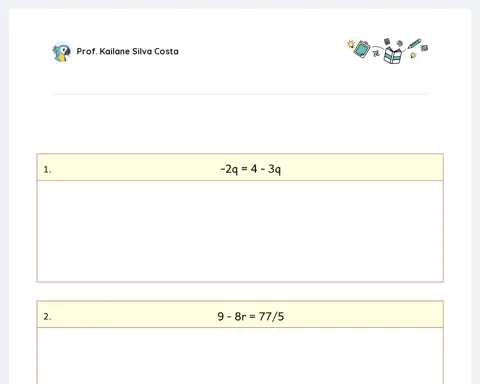Click the equation 9 - 8r = 77/5
Viewport: 480px width, 384px height.
[251, 316]
